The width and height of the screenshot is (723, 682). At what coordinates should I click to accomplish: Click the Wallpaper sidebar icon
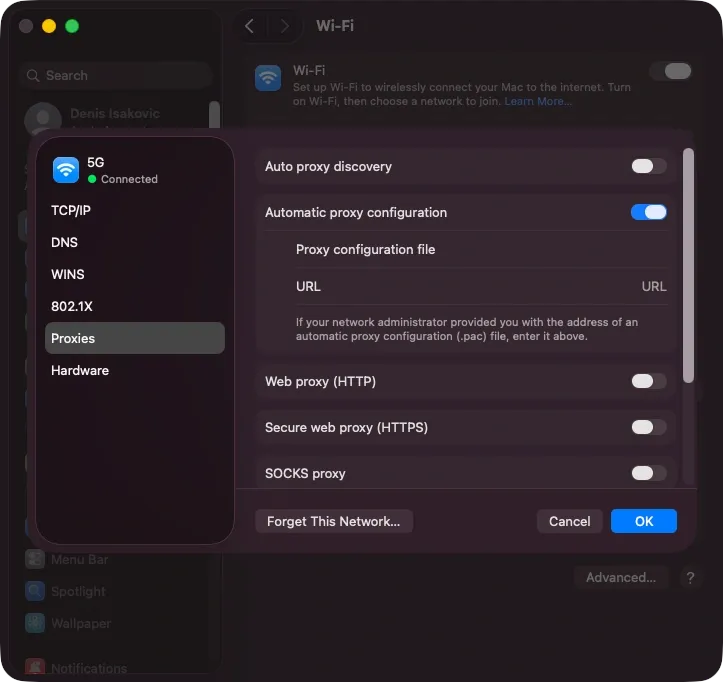(35, 623)
